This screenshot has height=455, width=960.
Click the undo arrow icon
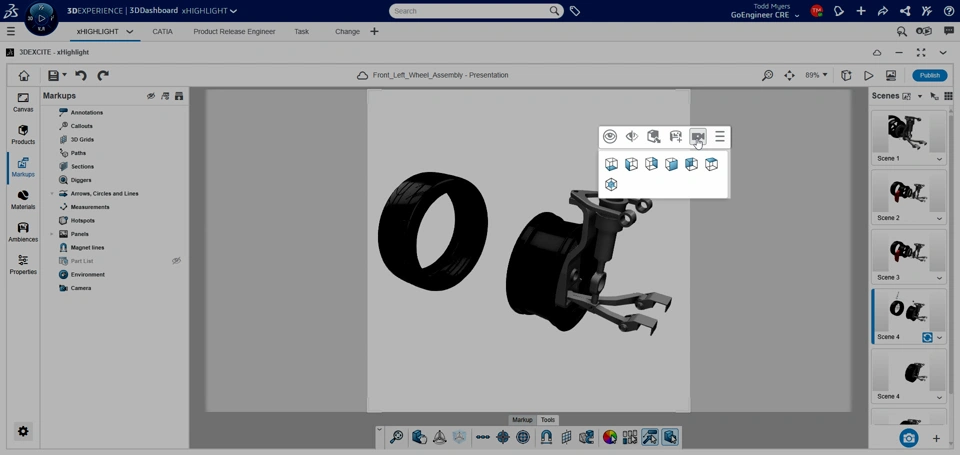click(x=81, y=75)
